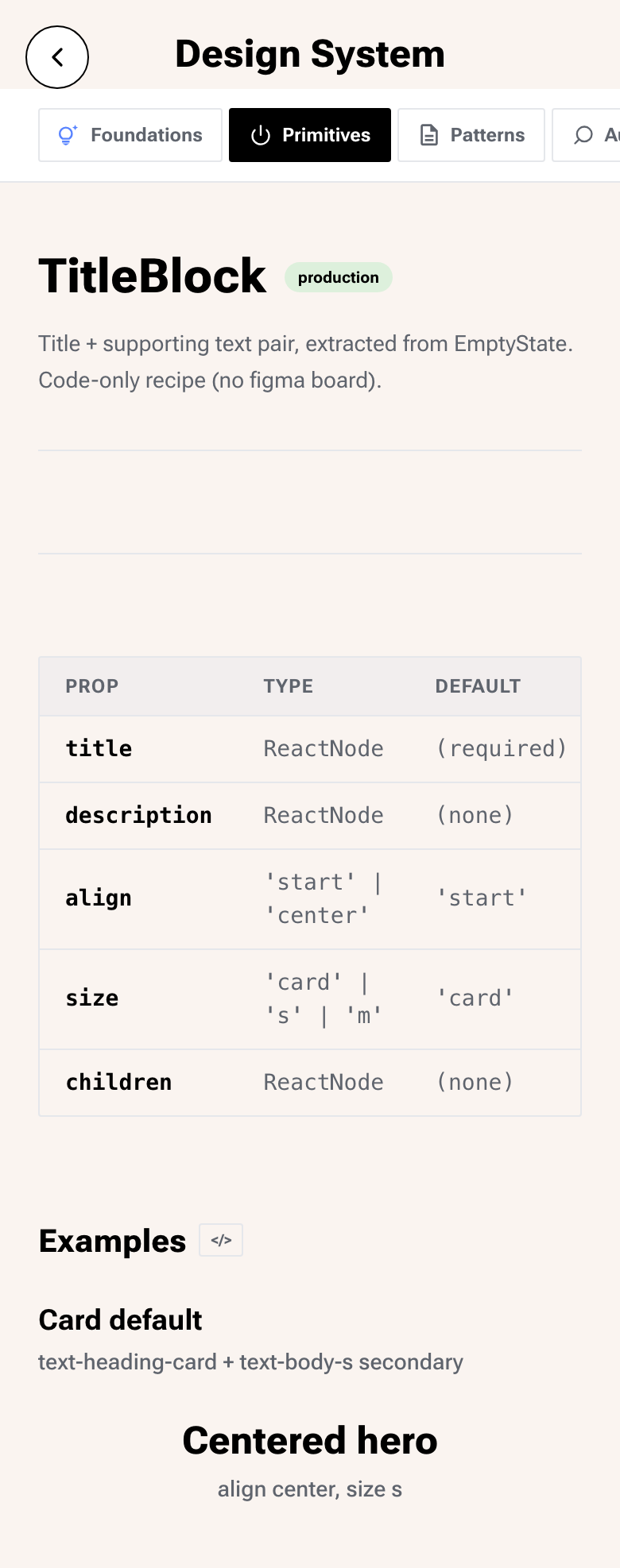This screenshot has height=1568, width=620.
Task: Click the PROP column header
Action: click(92, 686)
